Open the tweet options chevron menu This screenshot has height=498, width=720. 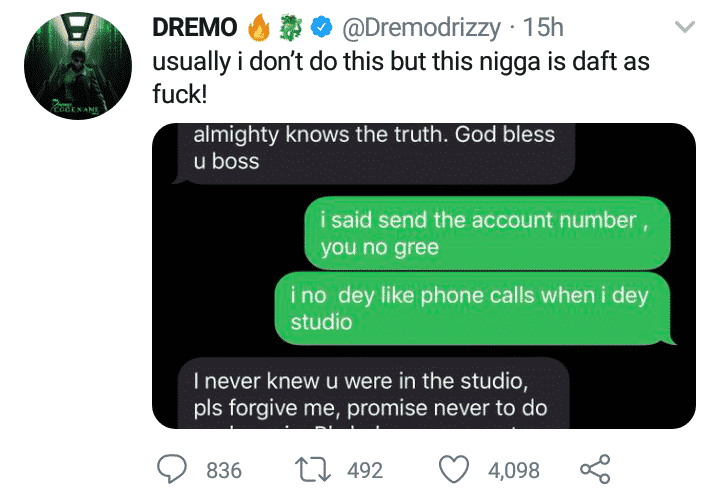coord(686,27)
